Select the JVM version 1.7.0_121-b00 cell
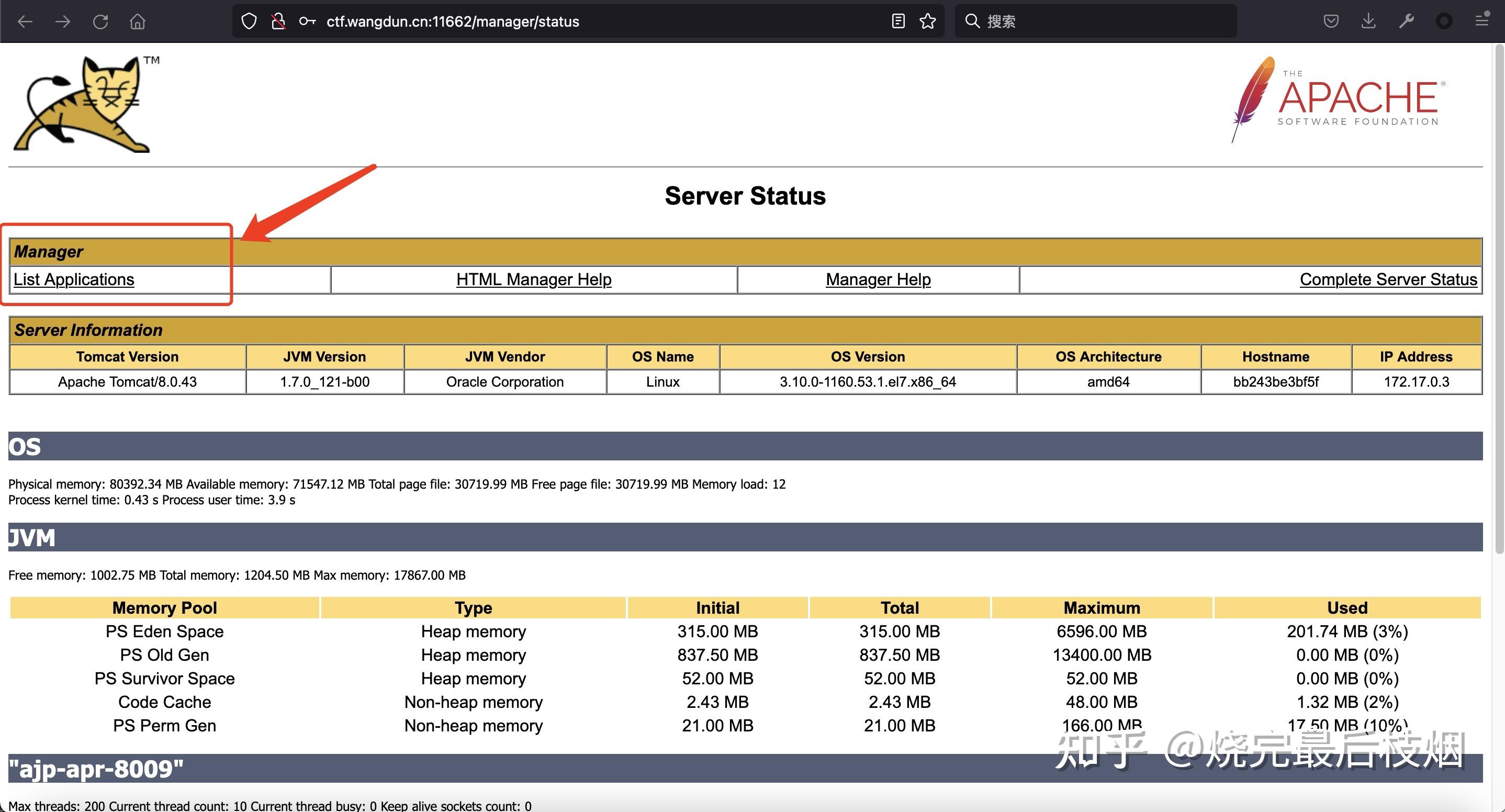Image resolution: width=1505 pixels, height=812 pixels. (325, 382)
